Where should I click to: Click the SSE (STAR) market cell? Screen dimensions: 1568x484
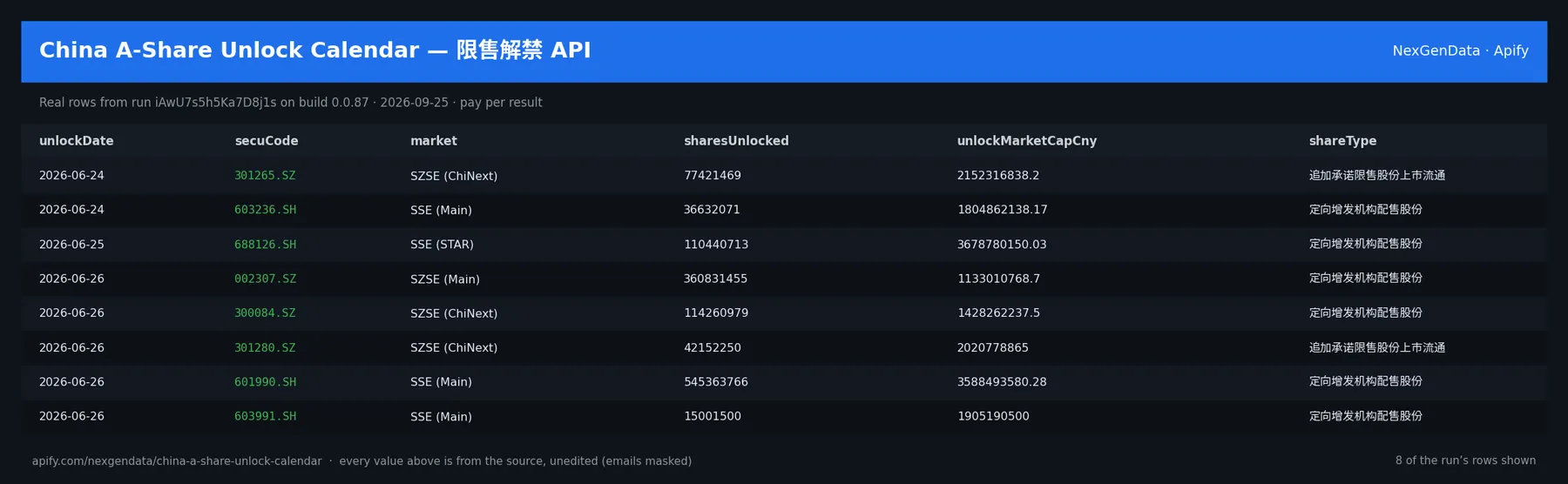(442, 245)
